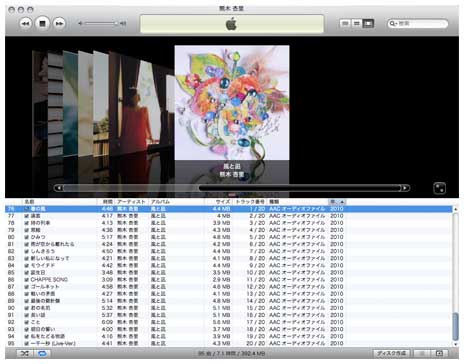Uncheck the checkbox on track 95
Screen dimensions: 464x364
click(x=26, y=343)
